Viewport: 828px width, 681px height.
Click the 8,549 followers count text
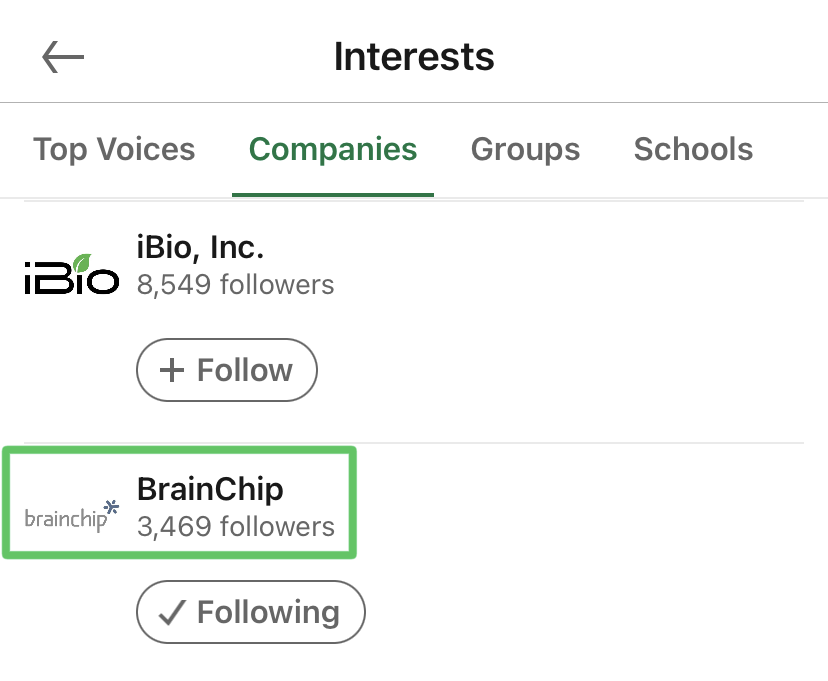pyautogui.click(x=236, y=285)
